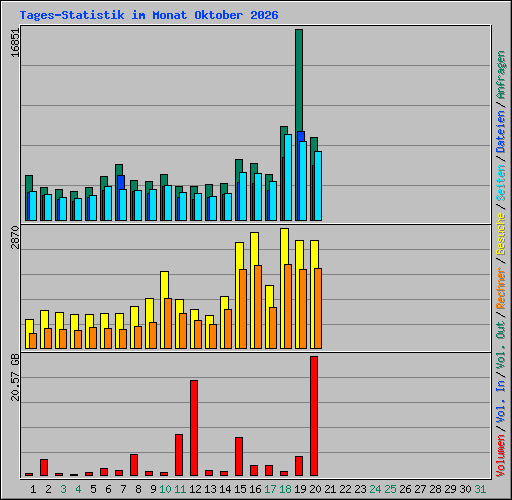The height and width of the screenshot is (500, 512).
Task: Click the cyan Seiten bar for day 20
Action: point(318,186)
